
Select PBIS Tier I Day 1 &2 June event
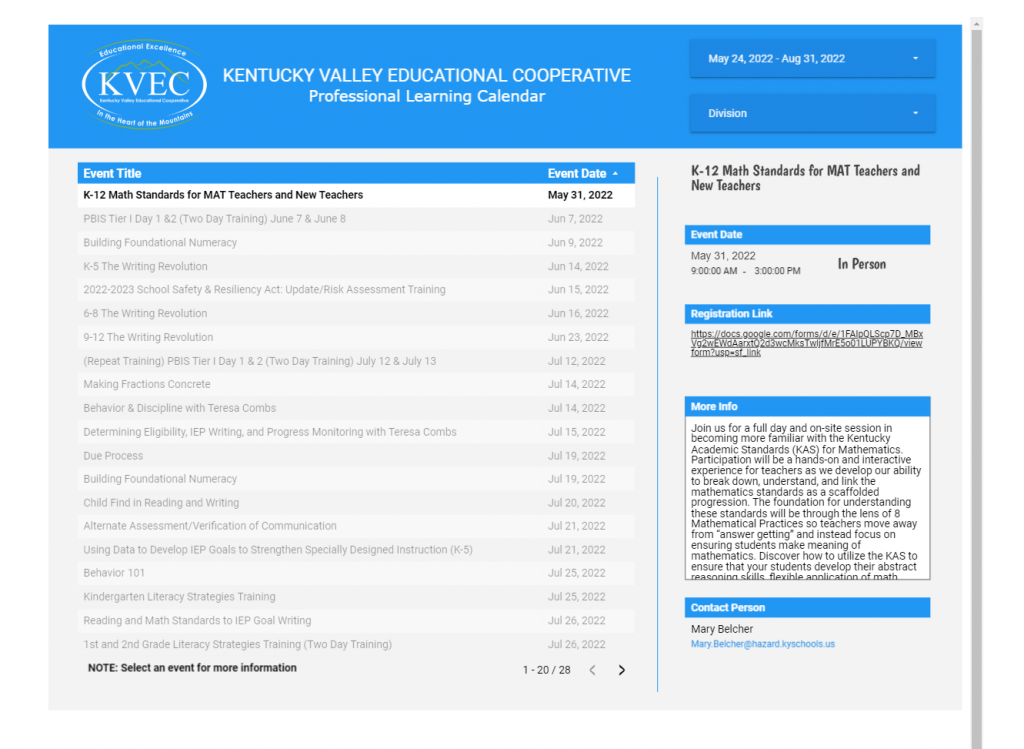[356, 219]
